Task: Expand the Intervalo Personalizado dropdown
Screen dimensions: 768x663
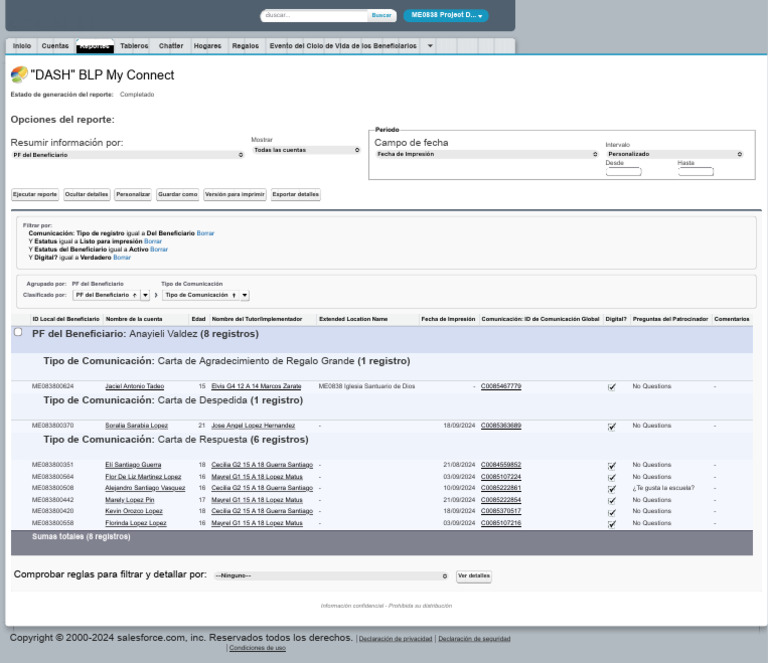Action: pos(674,154)
